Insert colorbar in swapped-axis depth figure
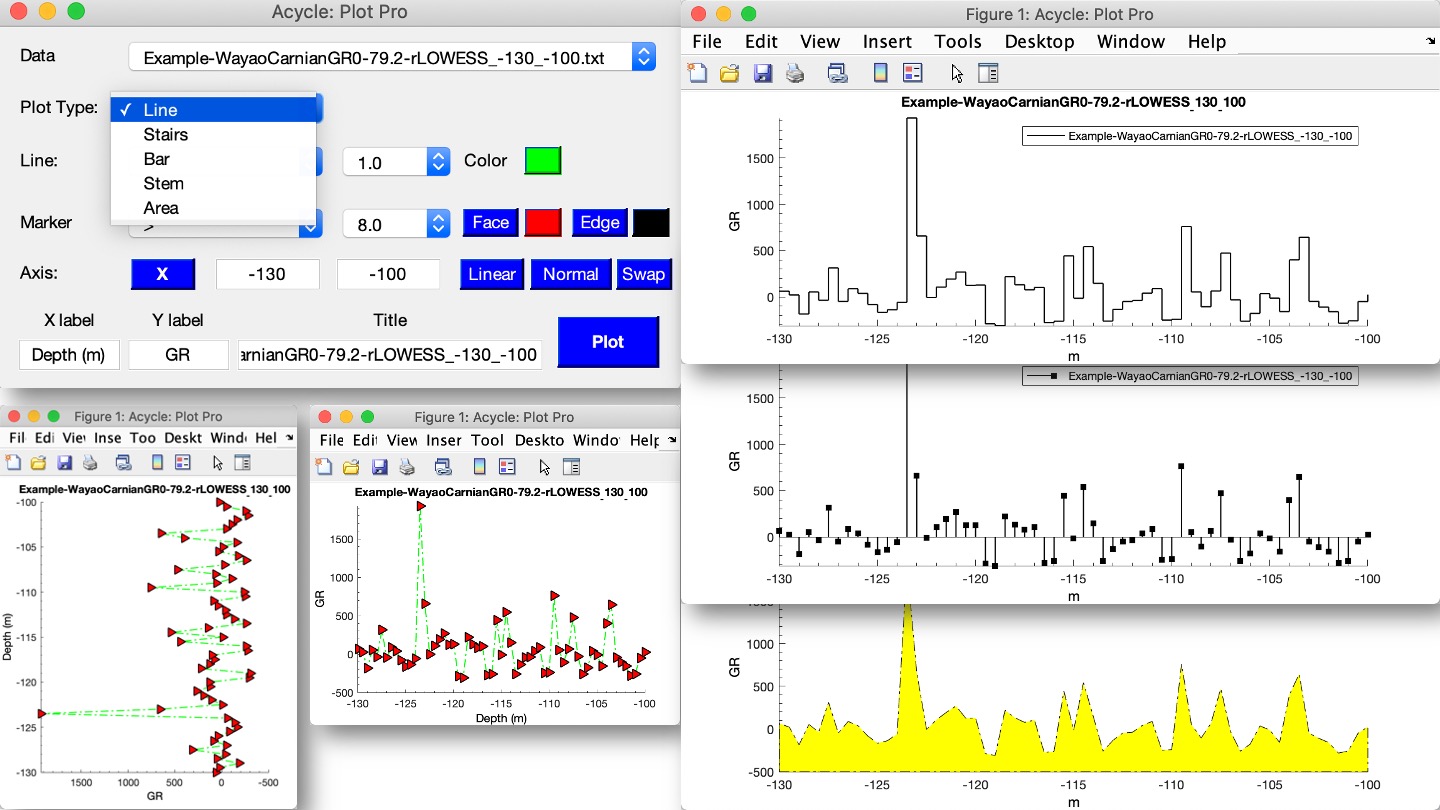Viewport: 1440px width, 810px height. click(157, 463)
